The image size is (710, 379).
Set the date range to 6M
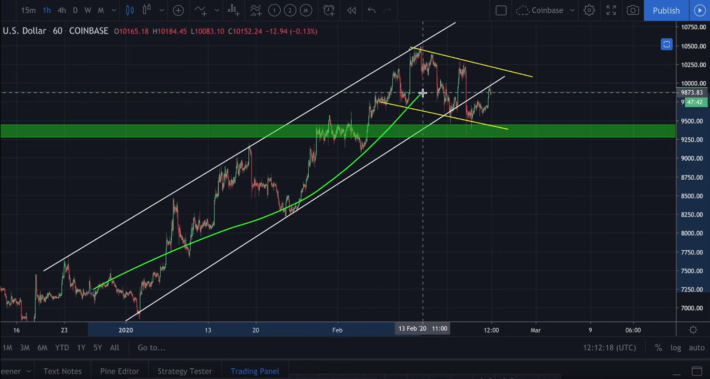[x=42, y=348]
